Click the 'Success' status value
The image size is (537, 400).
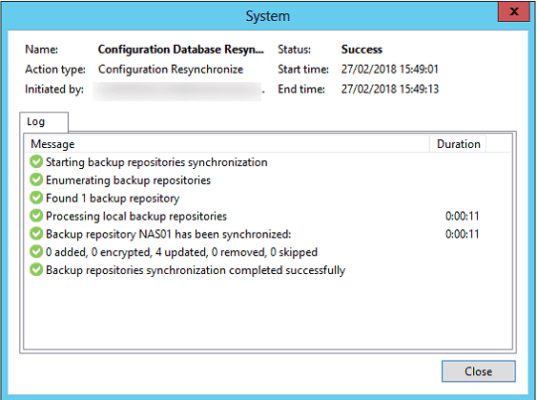point(362,50)
